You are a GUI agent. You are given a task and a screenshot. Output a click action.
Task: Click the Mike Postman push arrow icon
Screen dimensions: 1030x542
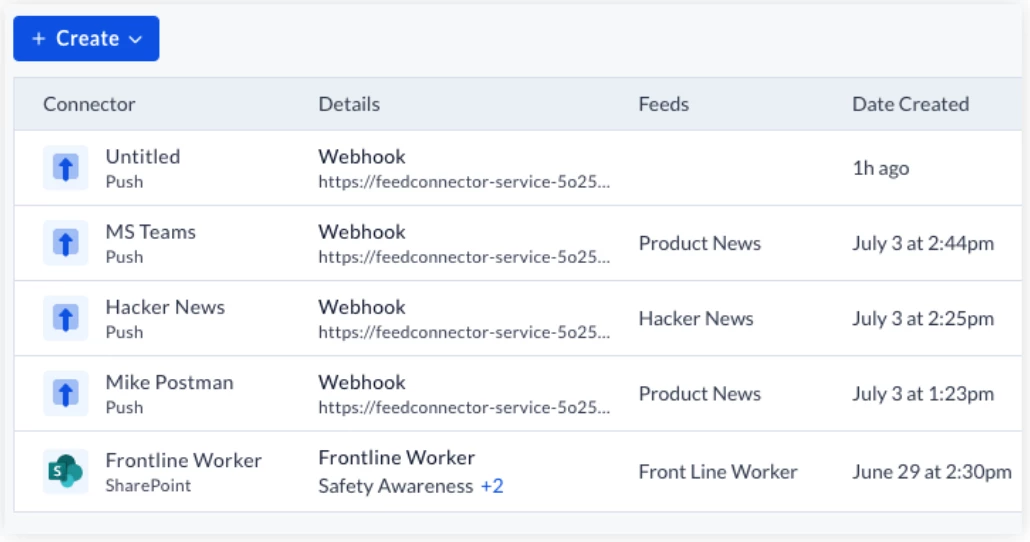(x=66, y=394)
